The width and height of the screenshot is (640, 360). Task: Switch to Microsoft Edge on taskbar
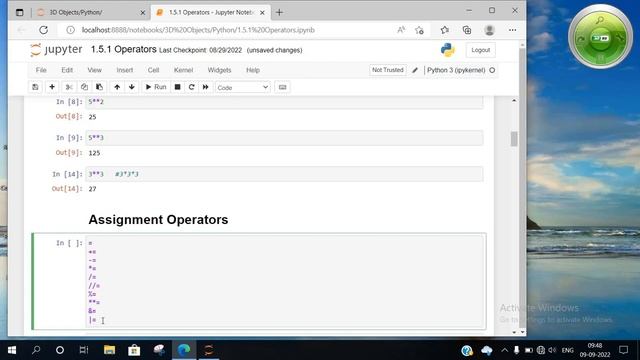pos(184,350)
